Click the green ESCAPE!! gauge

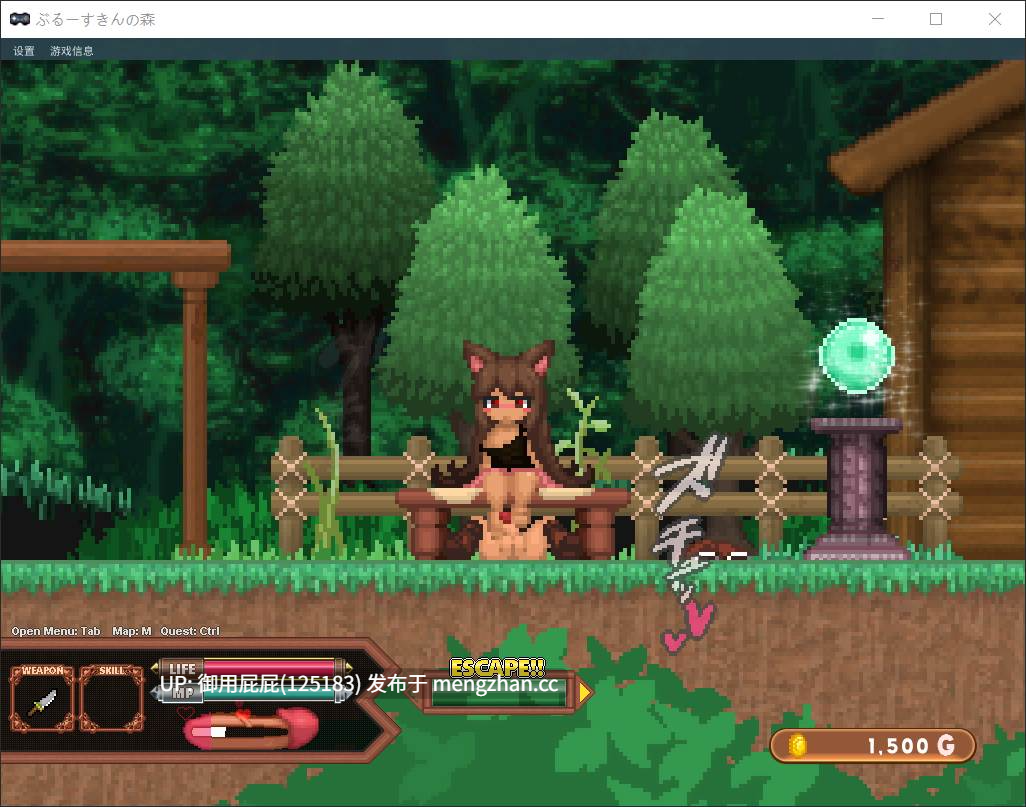[x=499, y=693]
